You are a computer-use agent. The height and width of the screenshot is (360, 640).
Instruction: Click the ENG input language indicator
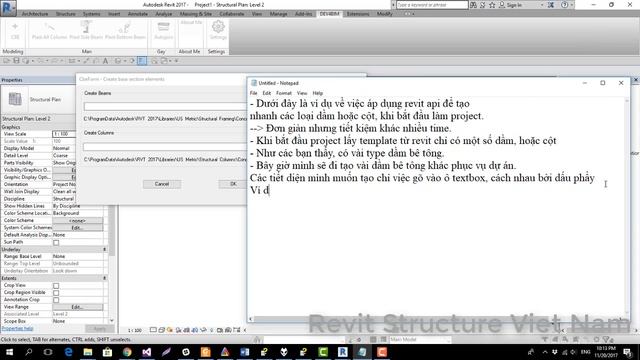tap(585, 352)
